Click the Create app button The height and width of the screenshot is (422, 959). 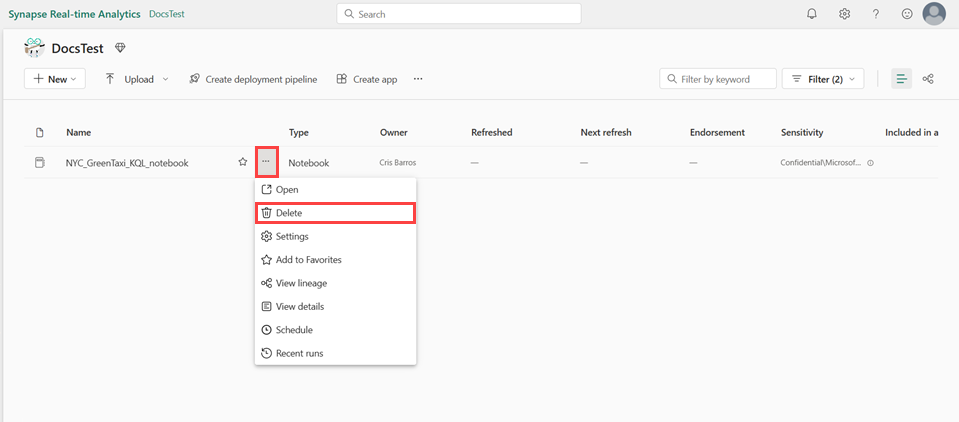[367, 79]
